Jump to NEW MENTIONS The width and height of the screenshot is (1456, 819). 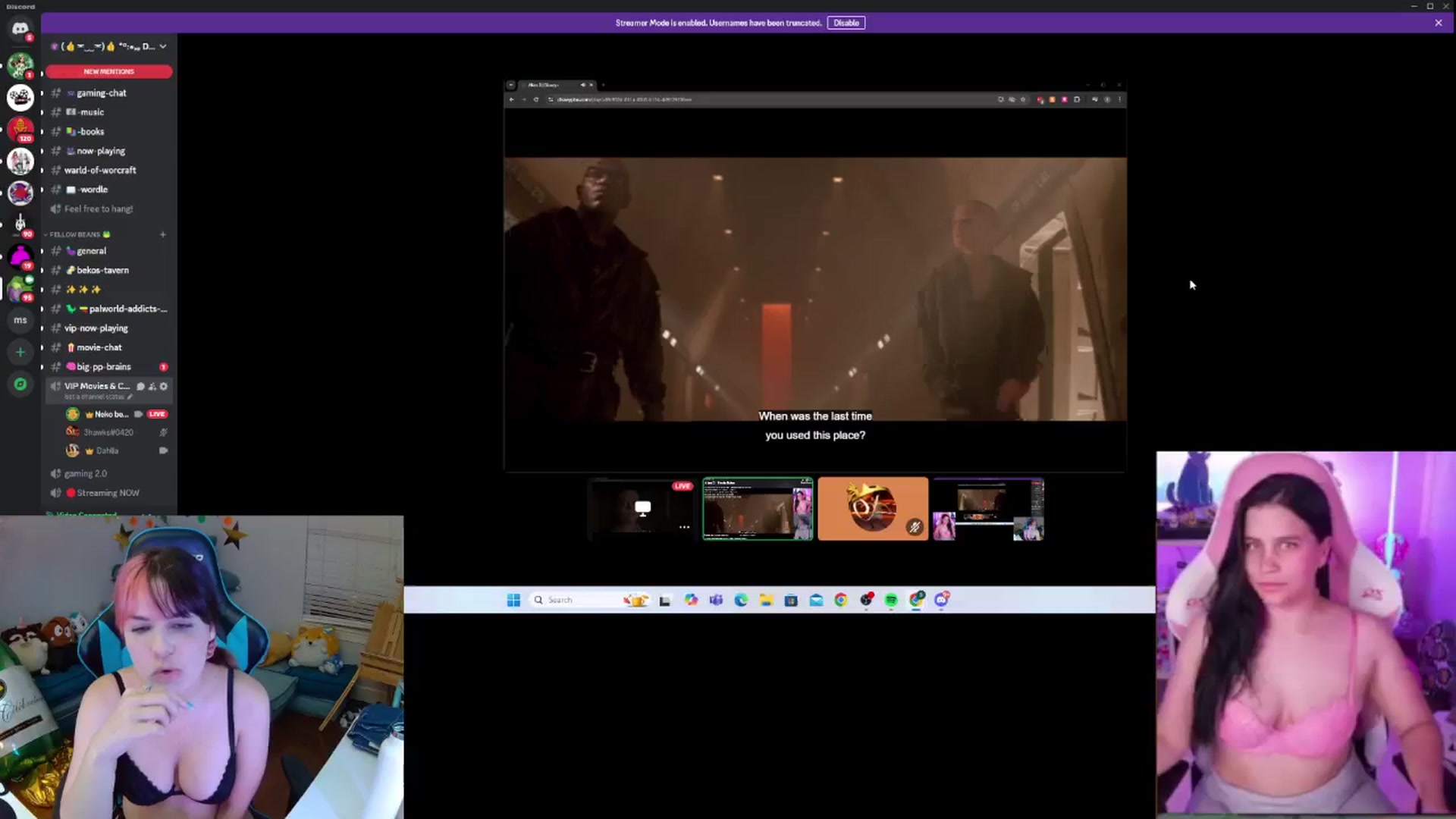click(x=109, y=71)
